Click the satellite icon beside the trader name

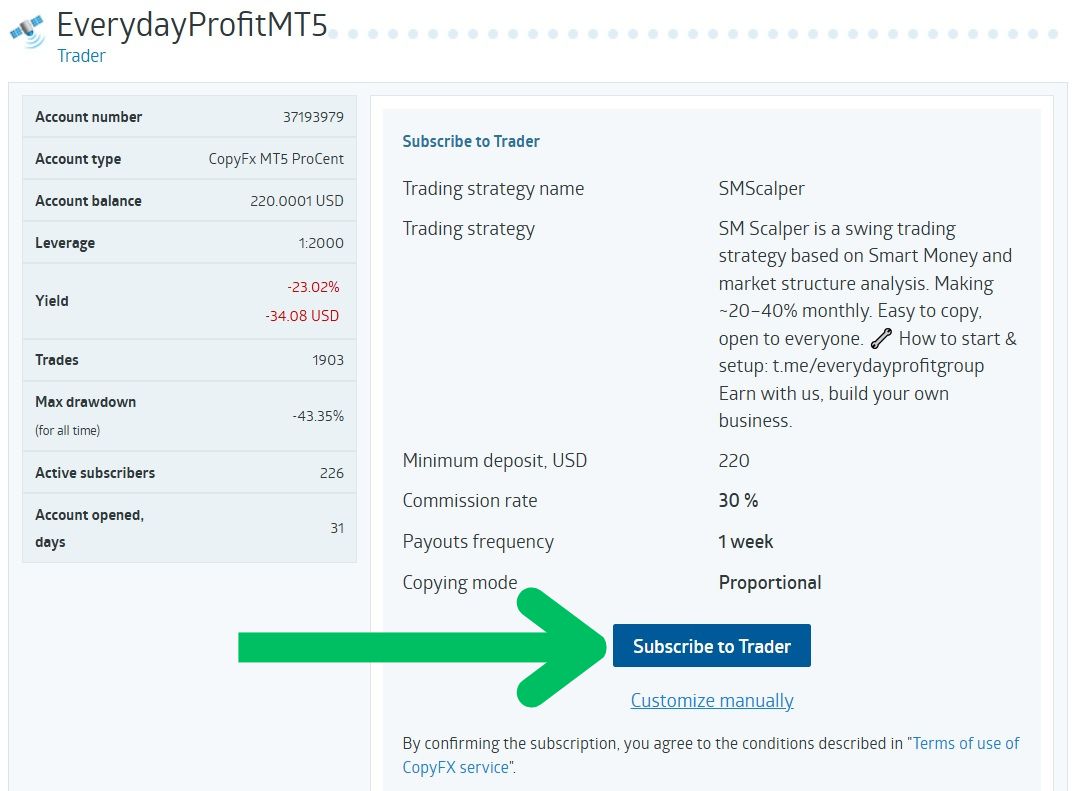(x=27, y=30)
